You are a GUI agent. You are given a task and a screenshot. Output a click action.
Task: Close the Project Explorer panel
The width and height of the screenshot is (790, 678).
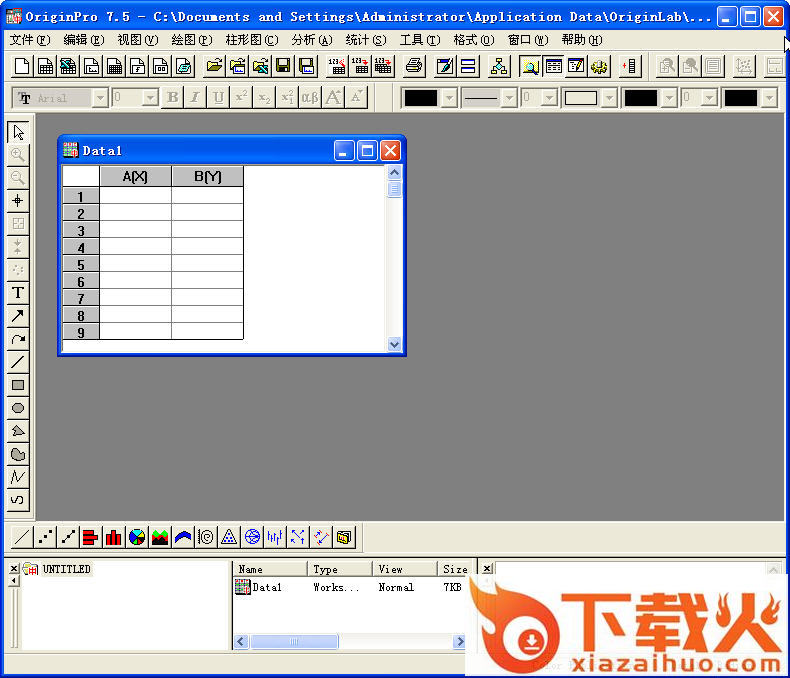pyautogui.click(x=14, y=569)
